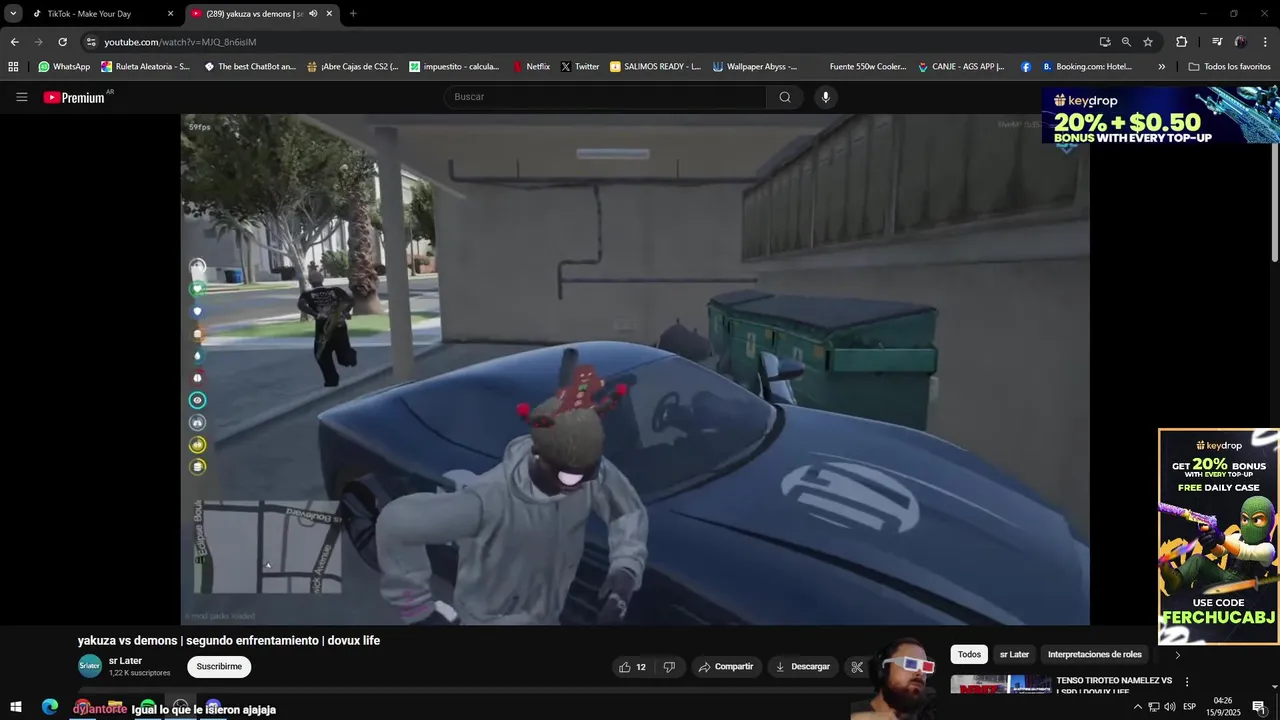Go back in browser history
The image size is (1280, 720).
pos(14,42)
